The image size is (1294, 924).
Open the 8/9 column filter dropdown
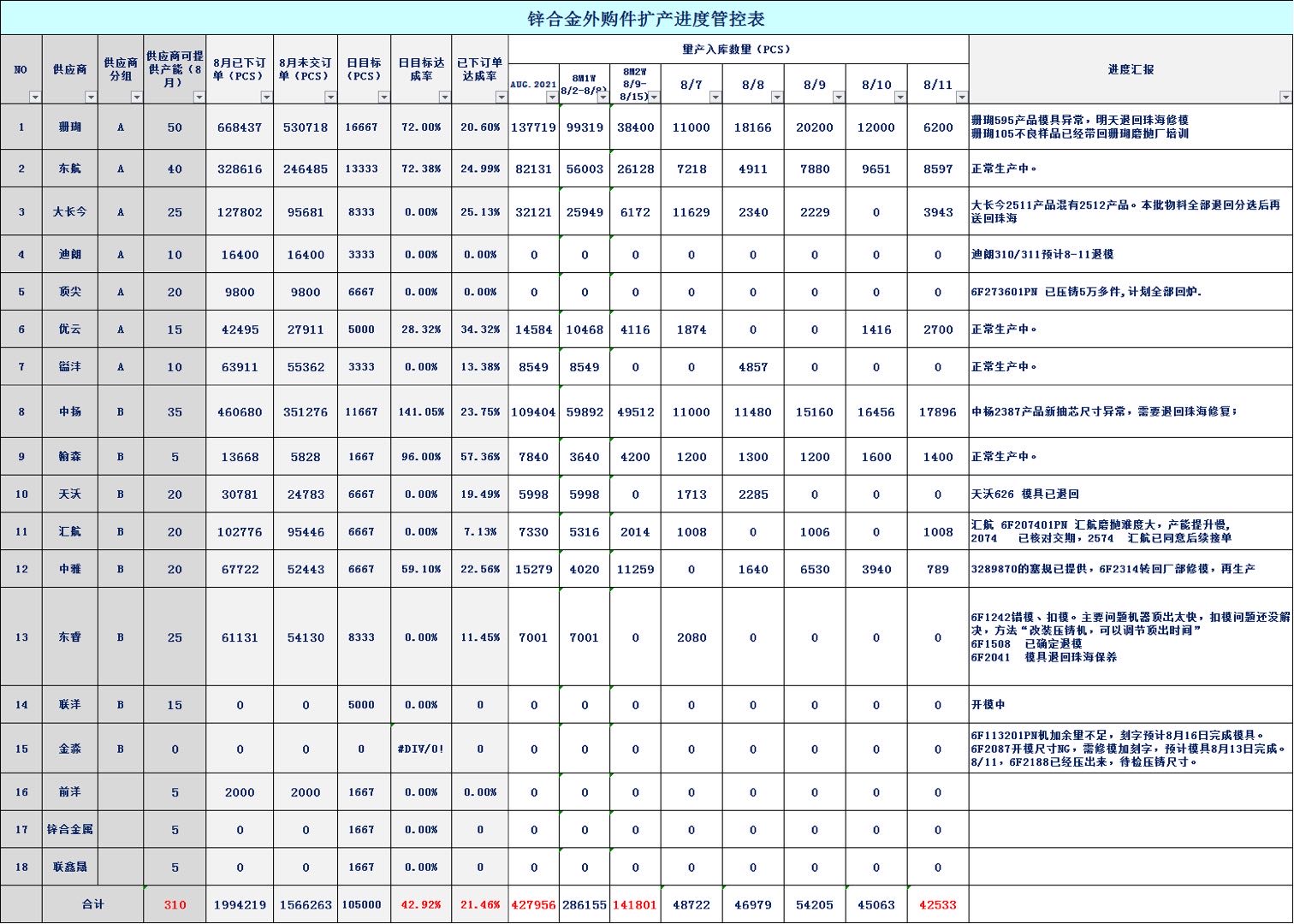(x=839, y=98)
